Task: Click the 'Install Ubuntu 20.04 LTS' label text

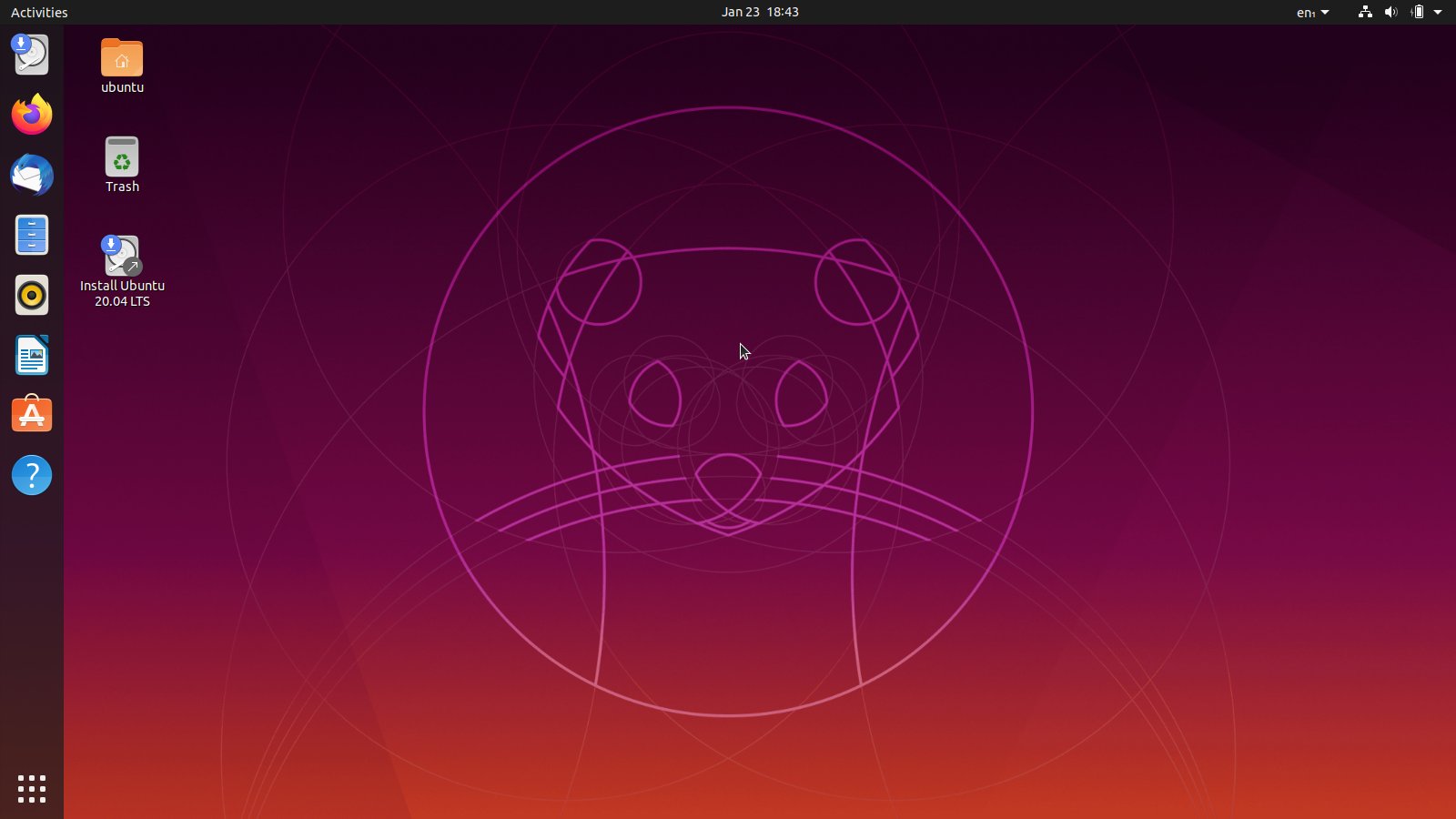Action: [x=122, y=293]
